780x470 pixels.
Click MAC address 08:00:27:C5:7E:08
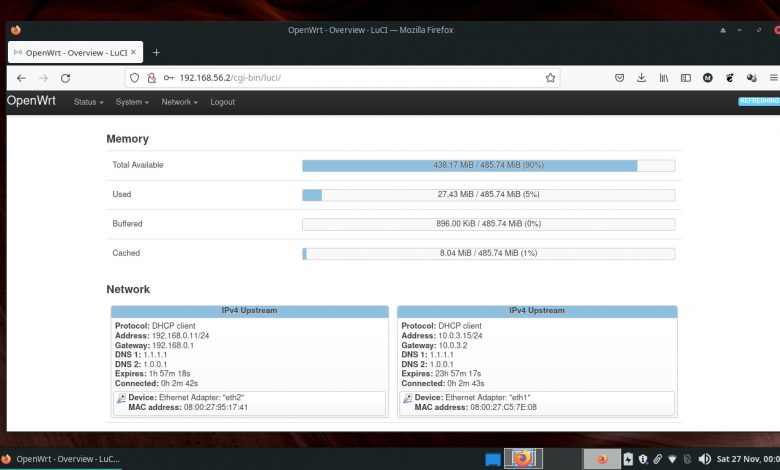tap(503, 407)
